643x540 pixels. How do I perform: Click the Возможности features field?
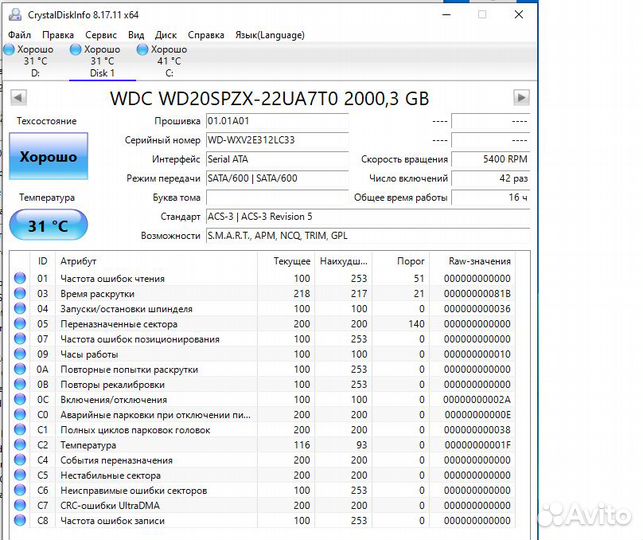coord(368,236)
